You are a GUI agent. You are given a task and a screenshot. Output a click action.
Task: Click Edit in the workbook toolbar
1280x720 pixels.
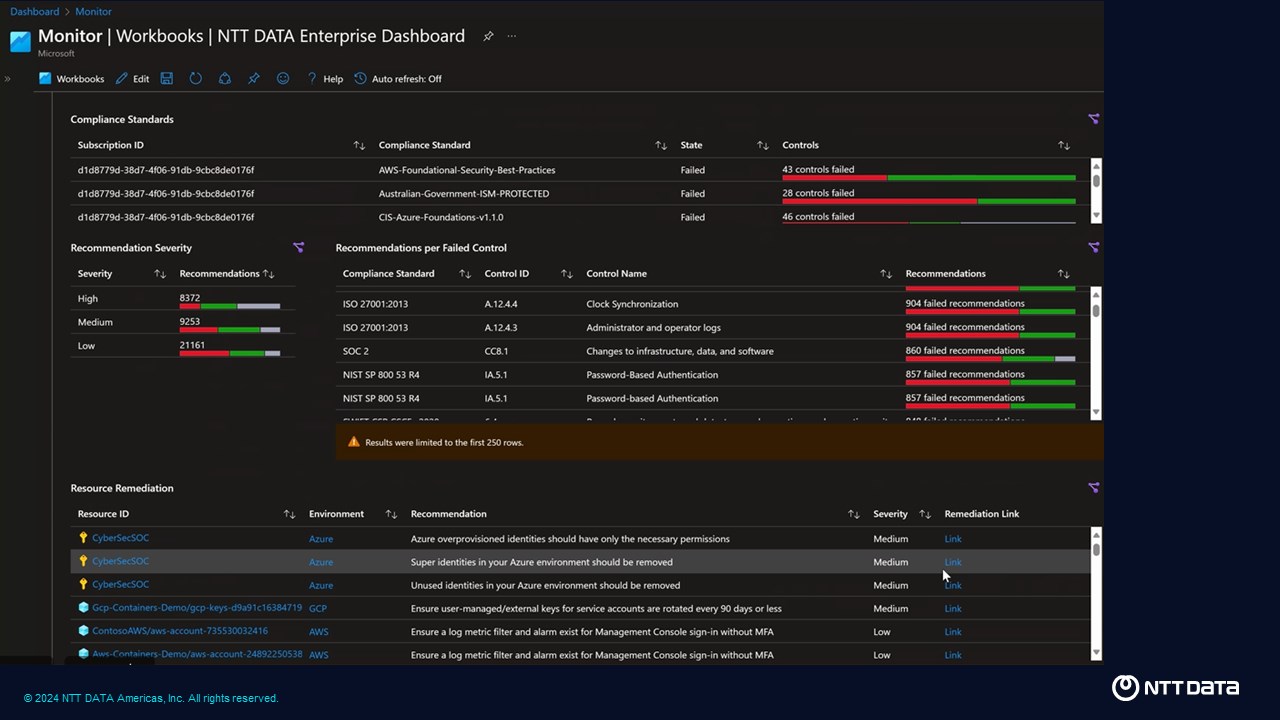click(132, 79)
